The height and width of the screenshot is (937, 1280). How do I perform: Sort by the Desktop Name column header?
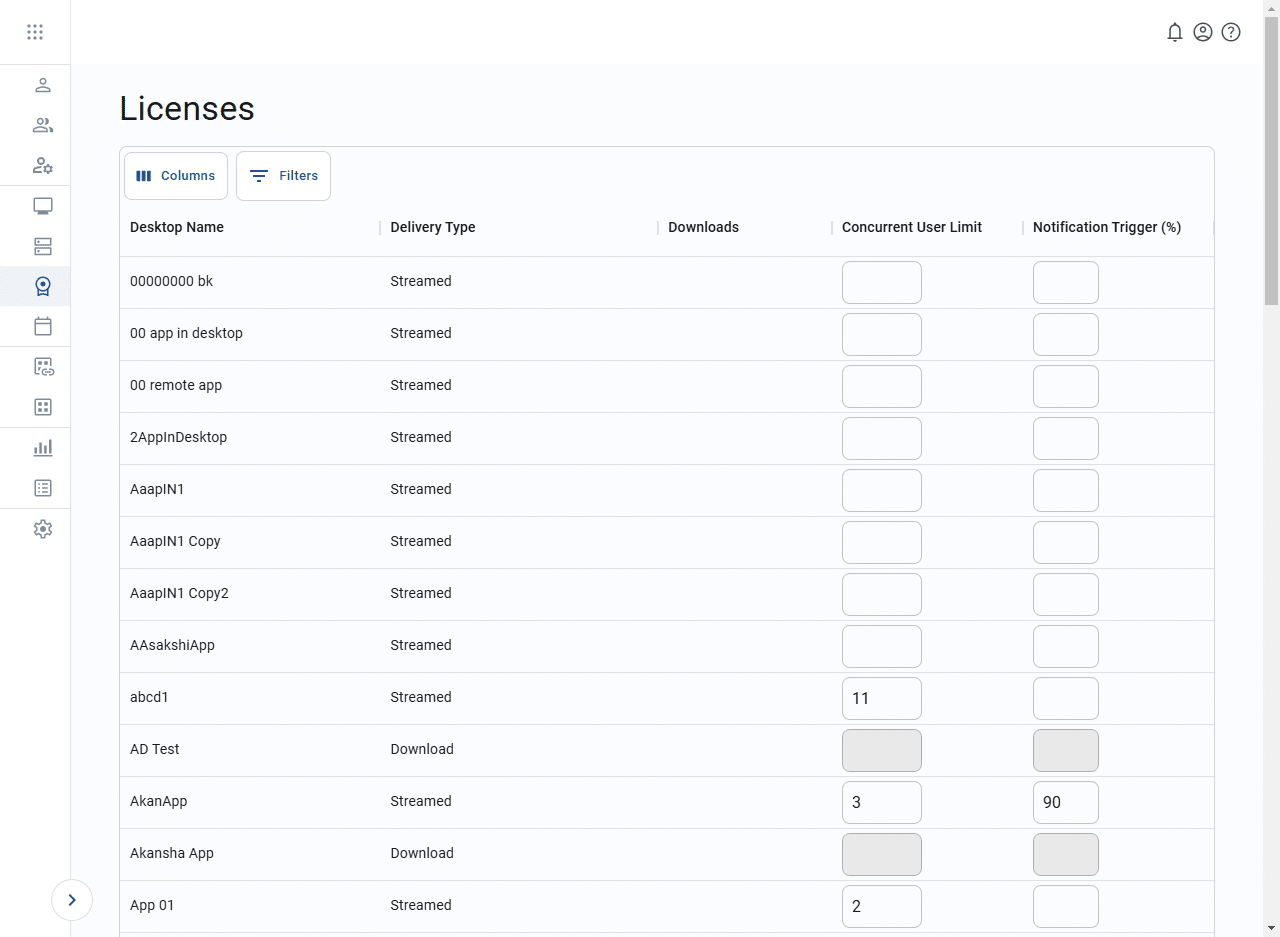[177, 227]
